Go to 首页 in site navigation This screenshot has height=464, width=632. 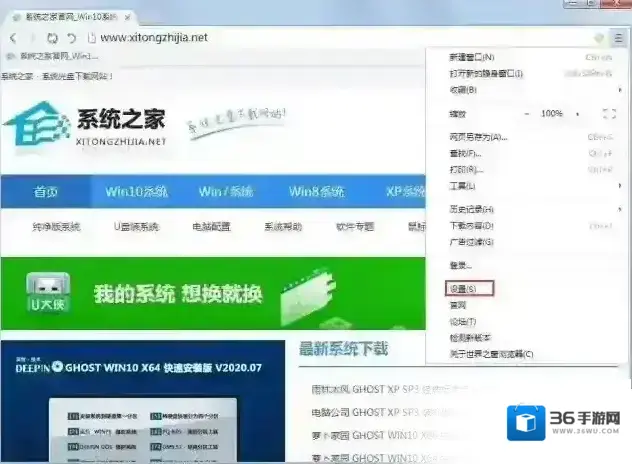[46, 191]
